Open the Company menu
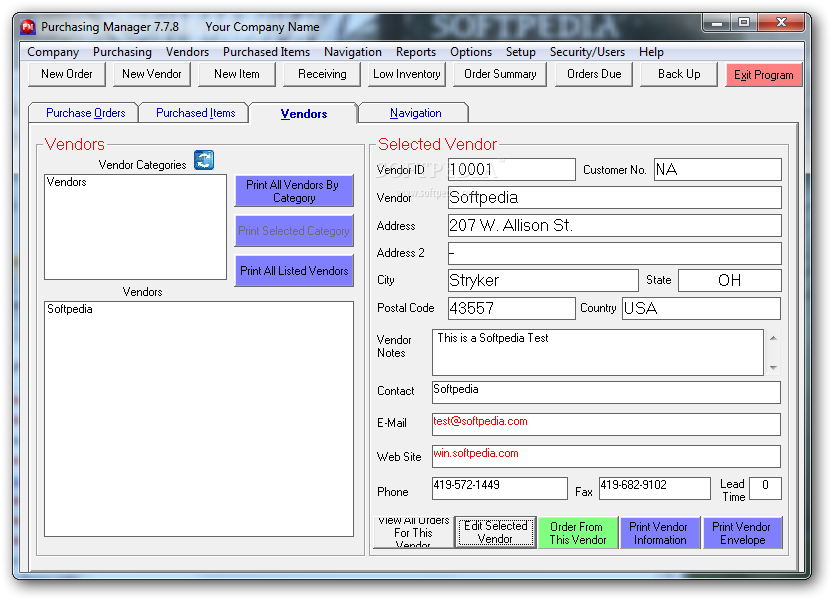The image size is (832, 600). 53,52
